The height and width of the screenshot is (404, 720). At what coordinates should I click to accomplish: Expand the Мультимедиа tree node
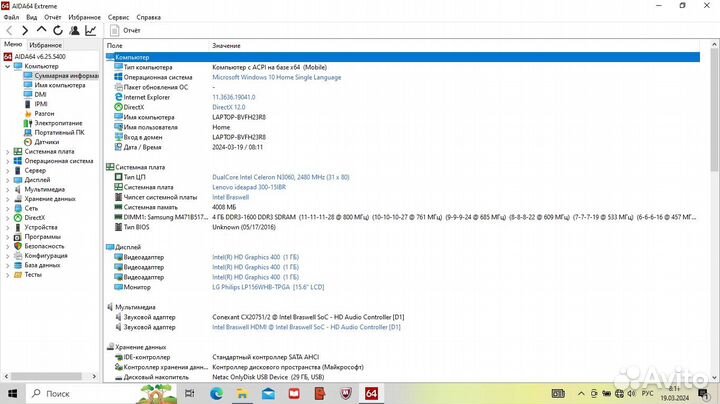point(7,189)
